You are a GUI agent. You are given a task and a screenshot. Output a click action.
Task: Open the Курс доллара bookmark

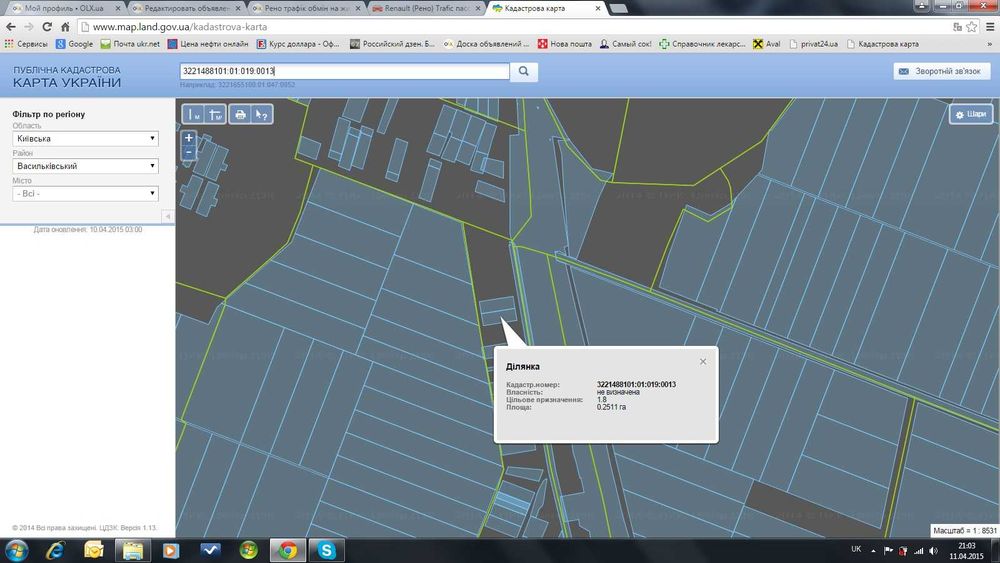(x=298, y=44)
